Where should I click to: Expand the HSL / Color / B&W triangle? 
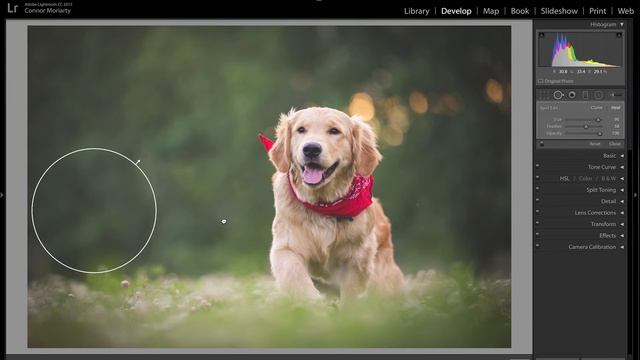[x=622, y=179]
